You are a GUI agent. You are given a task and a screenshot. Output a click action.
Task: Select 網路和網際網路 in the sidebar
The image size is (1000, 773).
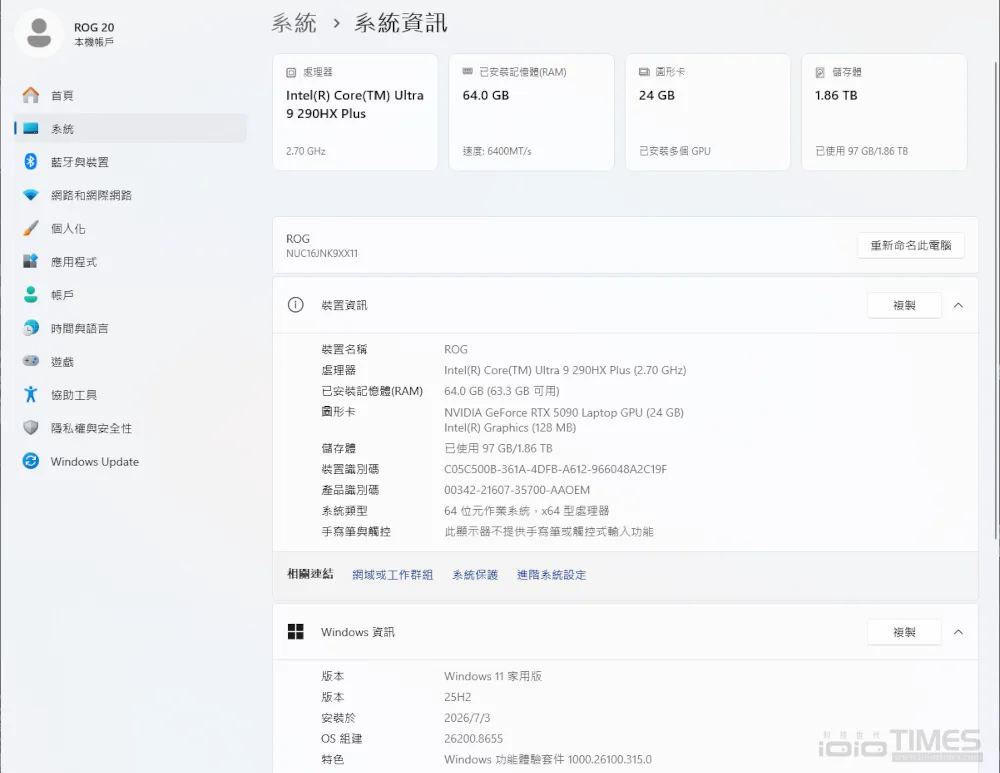pos(130,195)
